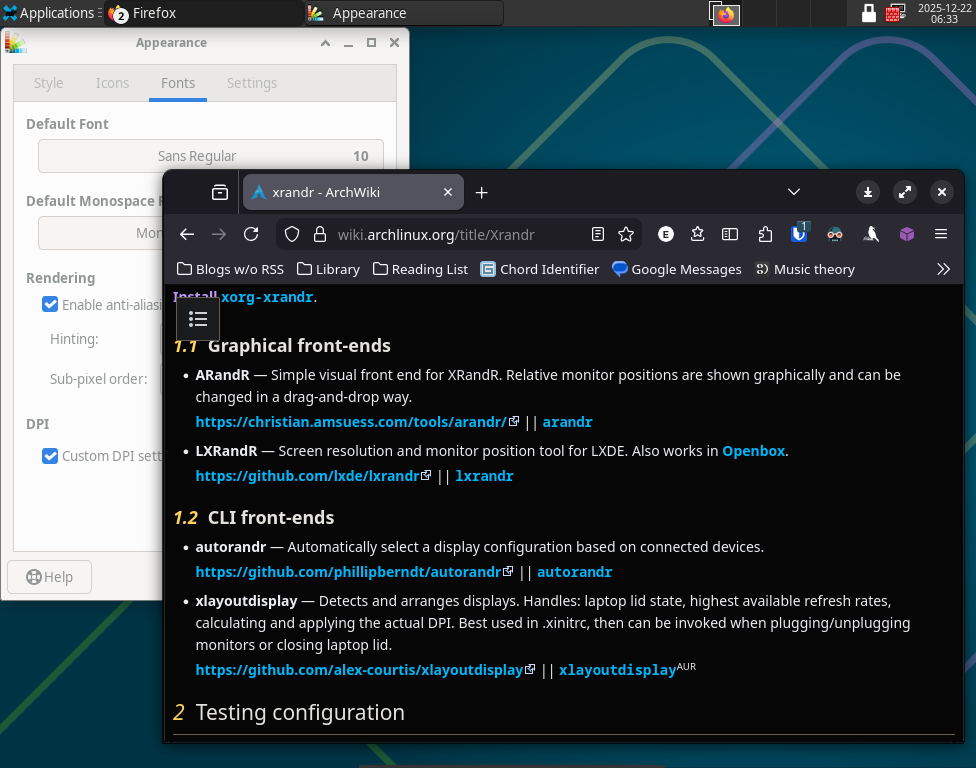Go back to the previous page

coord(187,234)
